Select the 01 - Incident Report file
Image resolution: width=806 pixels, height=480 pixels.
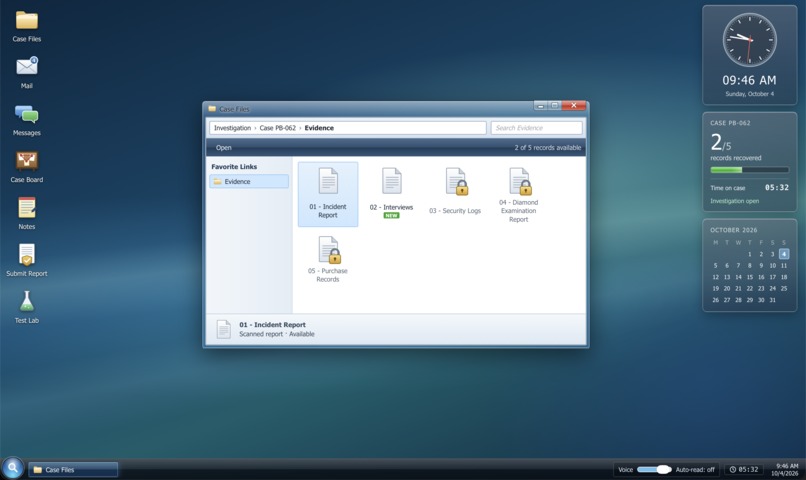(328, 194)
